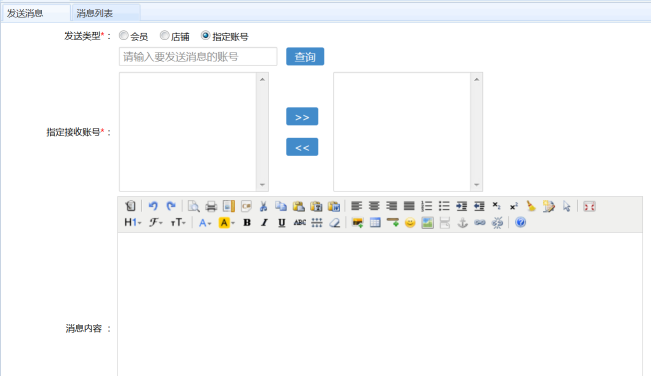Image resolution: width=651 pixels, height=376 pixels.
Task: Remove hyperlink with unlink icon
Action: (497, 222)
